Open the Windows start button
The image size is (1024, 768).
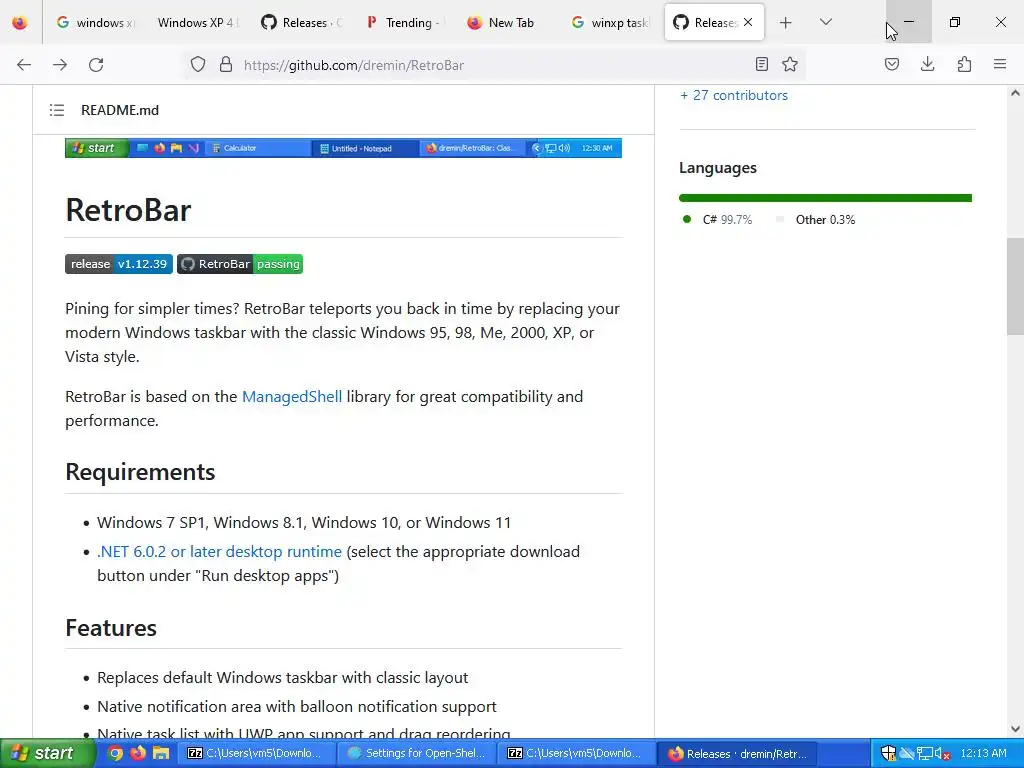tap(47, 754)
